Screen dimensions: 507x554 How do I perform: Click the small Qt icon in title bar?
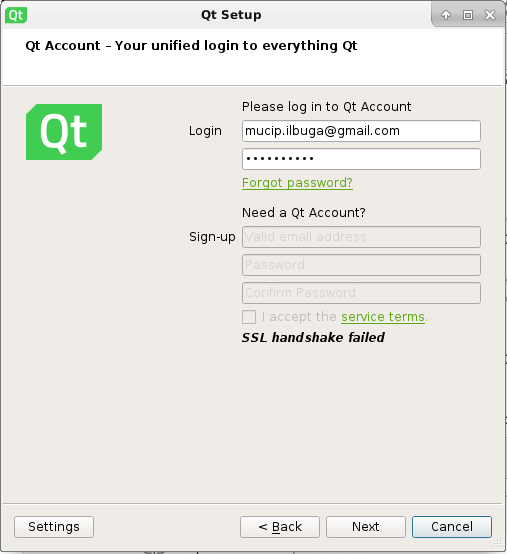(16, 15)
